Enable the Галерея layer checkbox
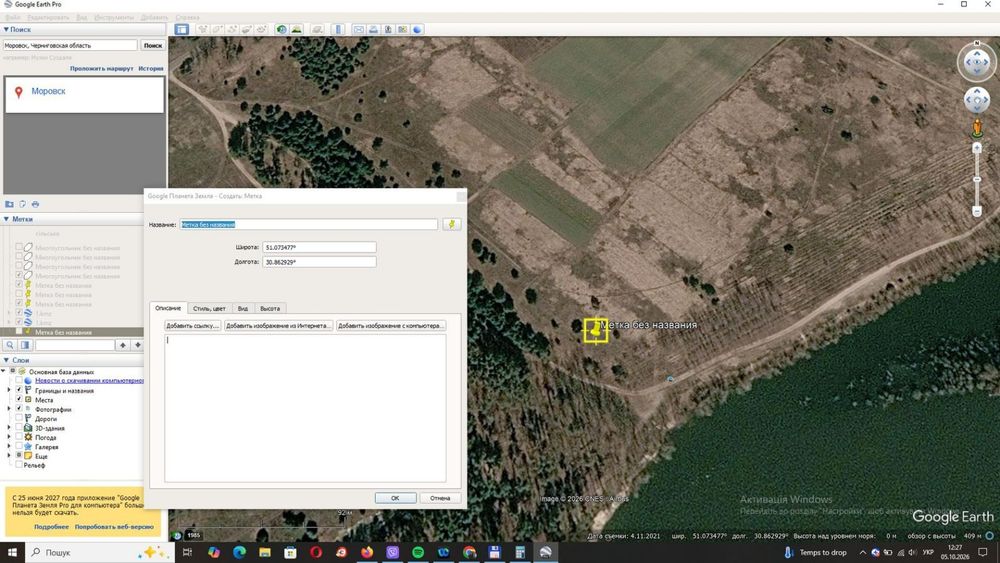The width and height of the screenshot is (1000, 563). [18, 446]
